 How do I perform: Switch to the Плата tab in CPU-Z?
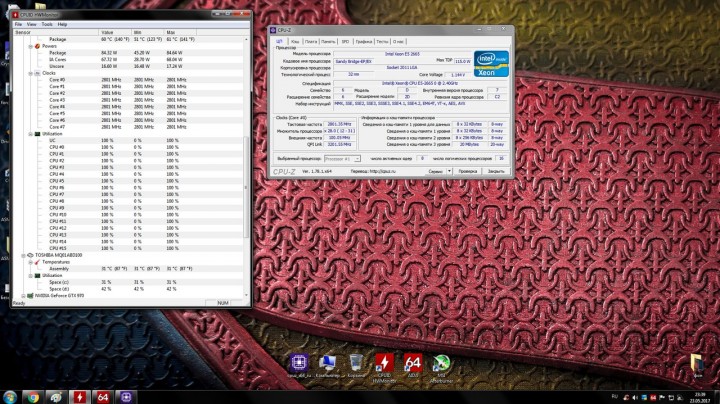click(x=311, y=42)
